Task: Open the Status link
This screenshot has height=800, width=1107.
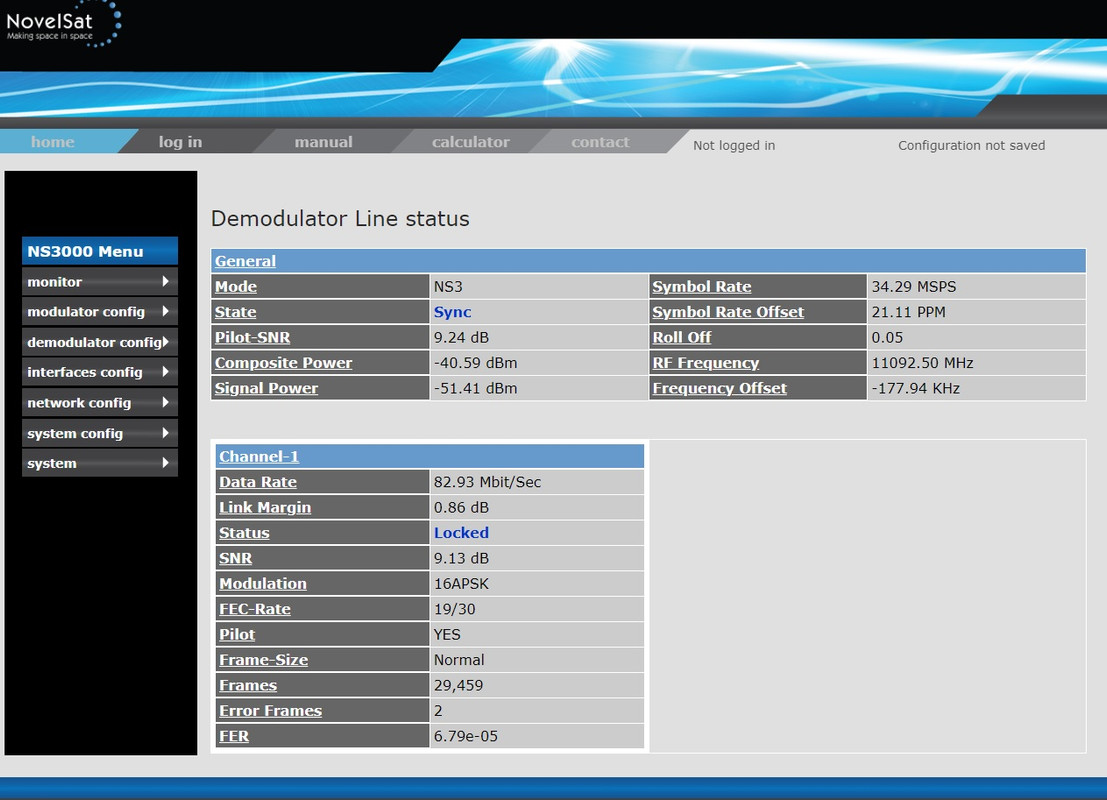Action: 244,532
